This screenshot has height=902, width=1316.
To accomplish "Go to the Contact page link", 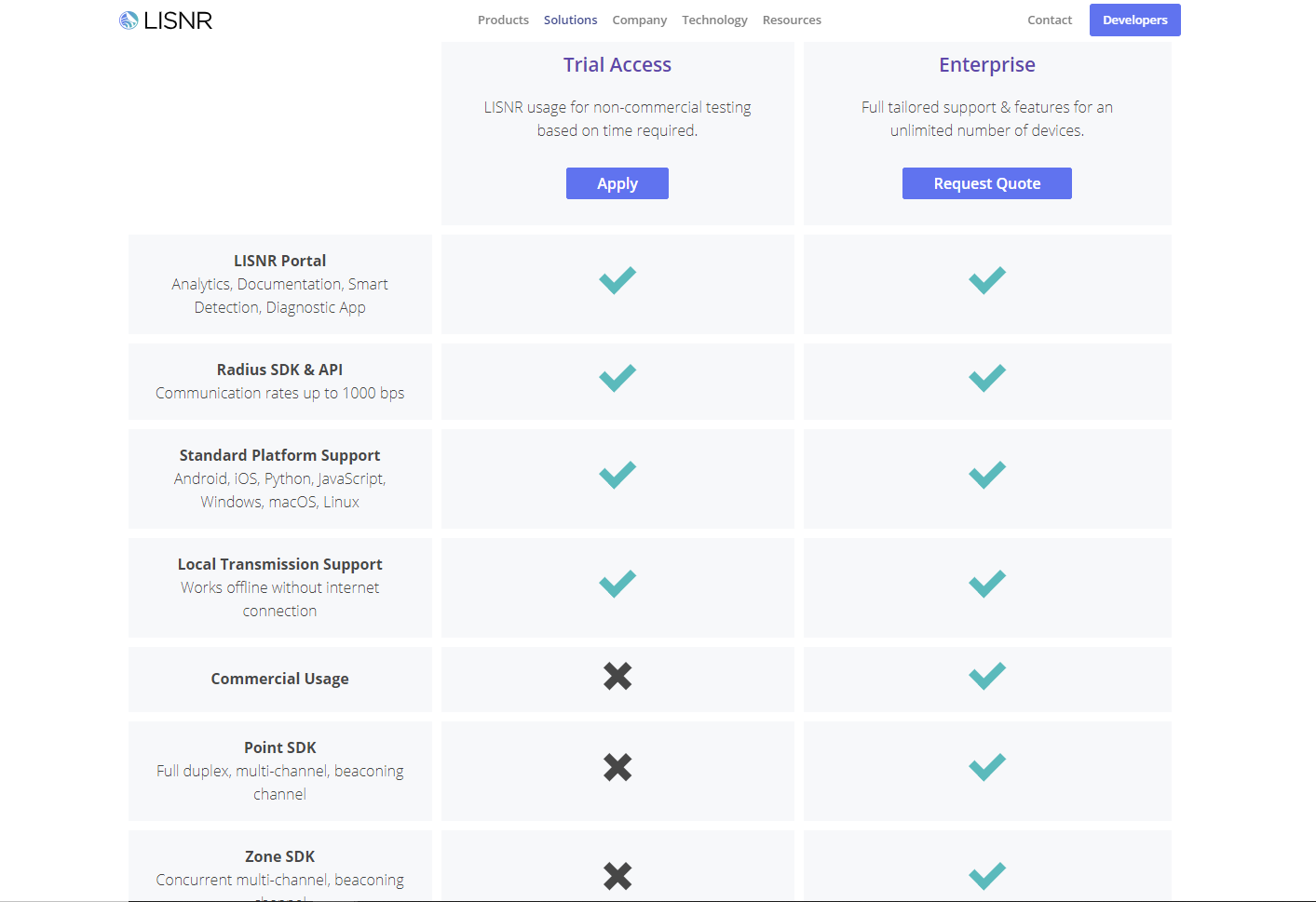I will [x=1050, y=20].
